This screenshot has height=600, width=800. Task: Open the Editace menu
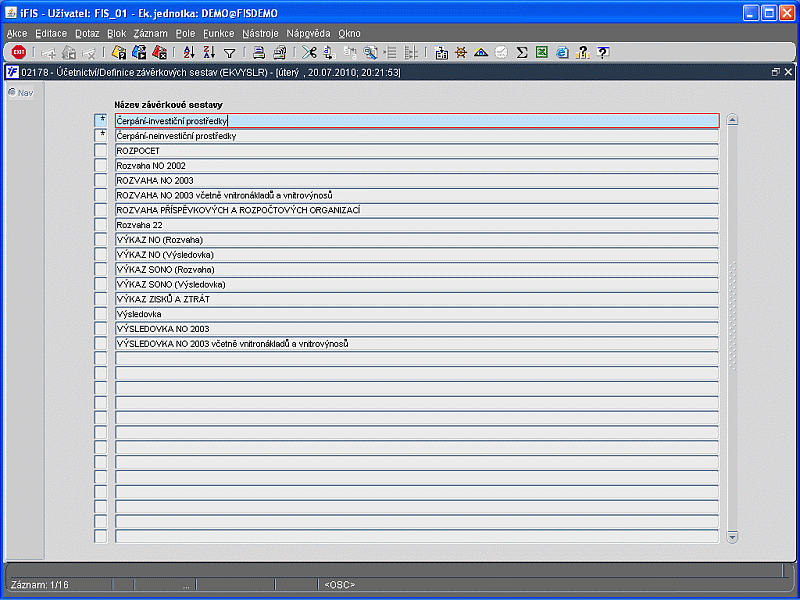click(x=51, y=34)
